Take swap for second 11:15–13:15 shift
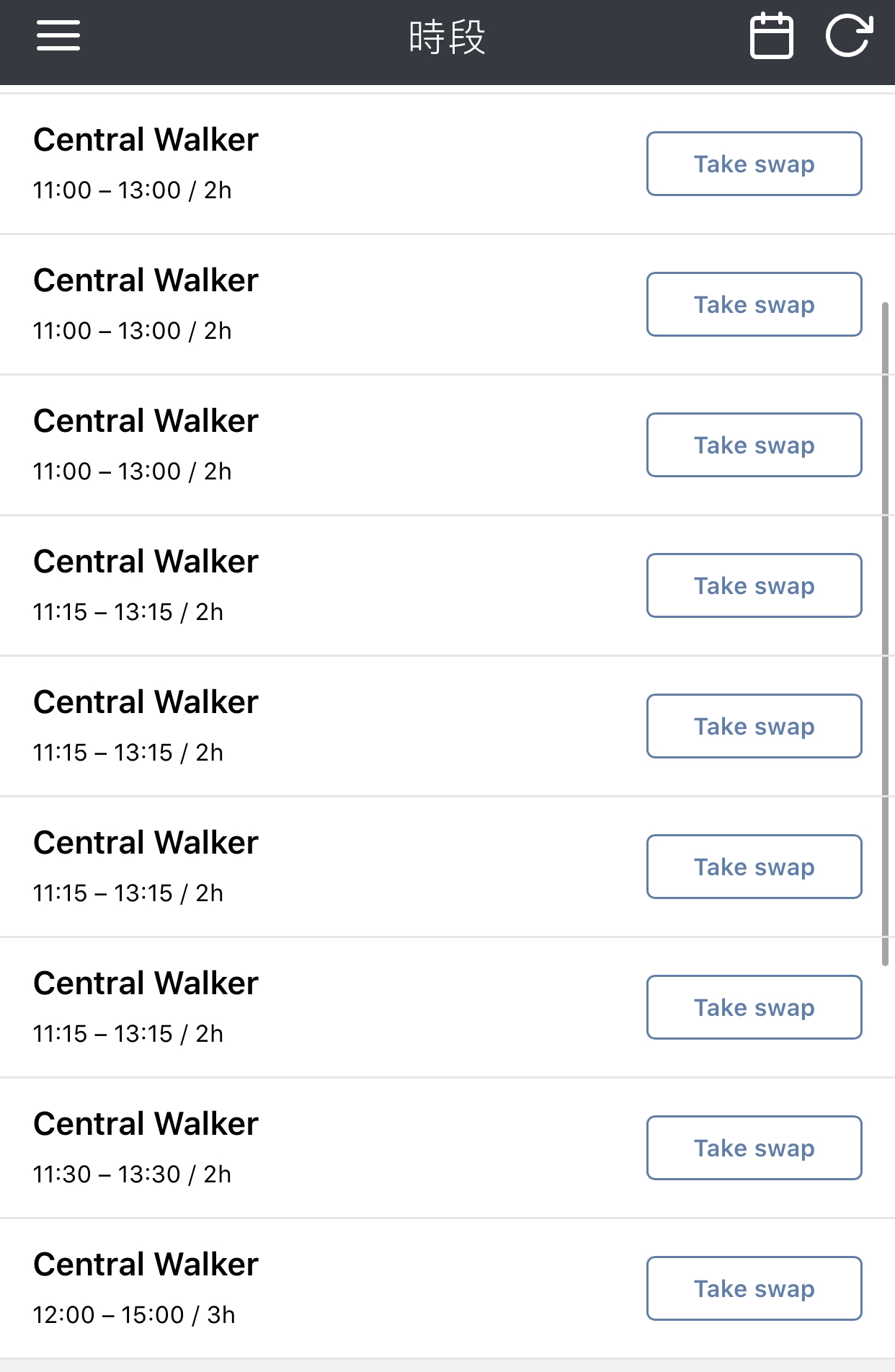This screenshot has width=895, height=1372. coord(754,726)
